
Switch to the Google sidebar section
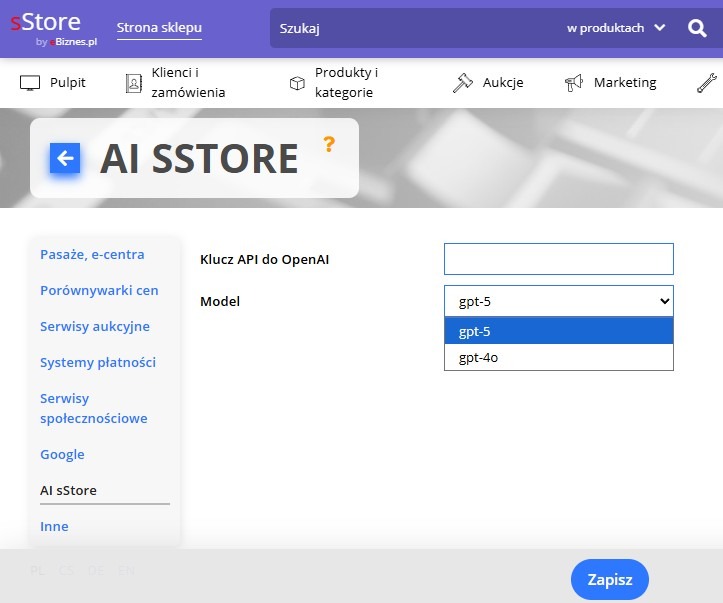coord(62,454)
